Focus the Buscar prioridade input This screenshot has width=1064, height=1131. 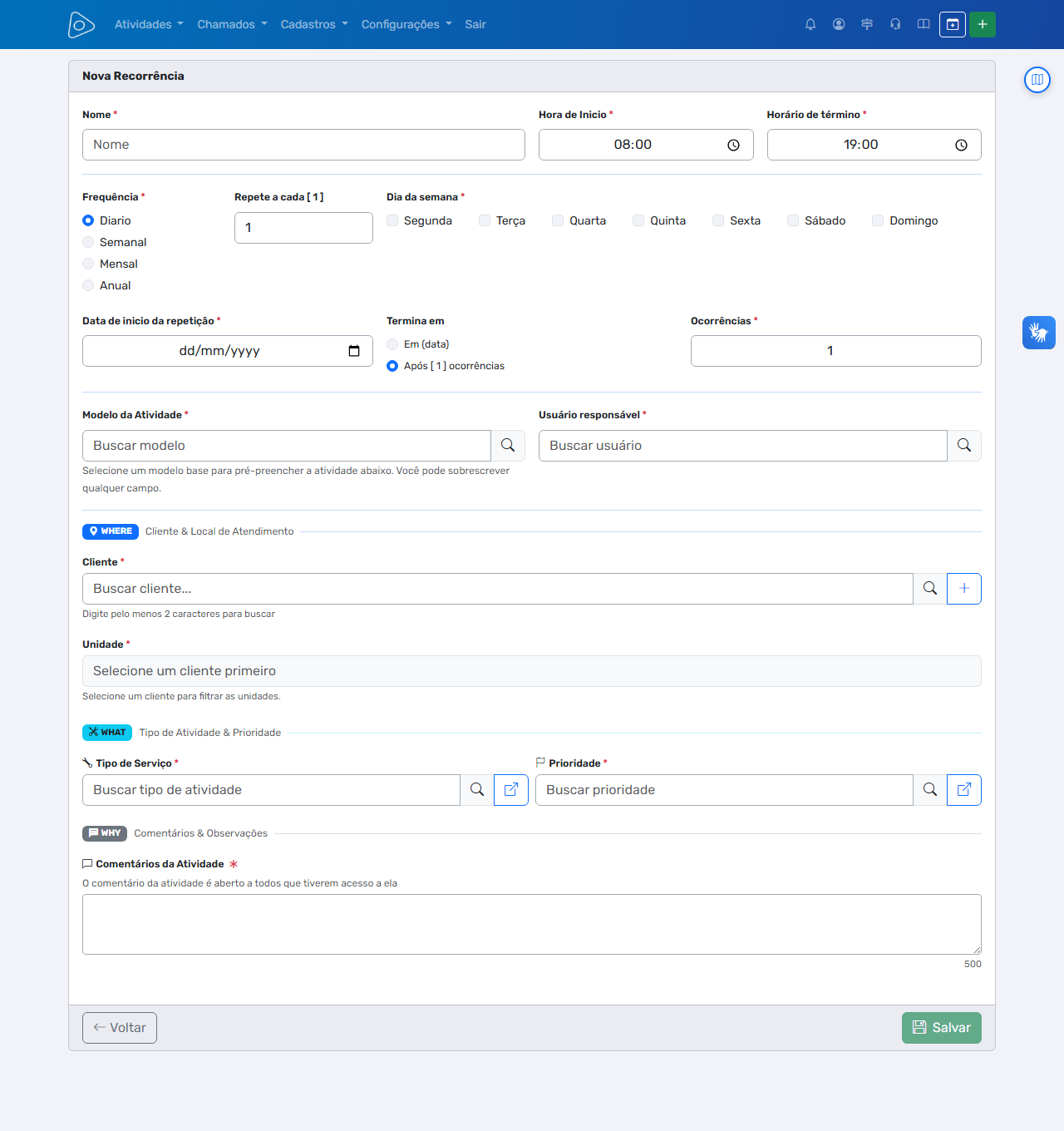tap(724, 790)
